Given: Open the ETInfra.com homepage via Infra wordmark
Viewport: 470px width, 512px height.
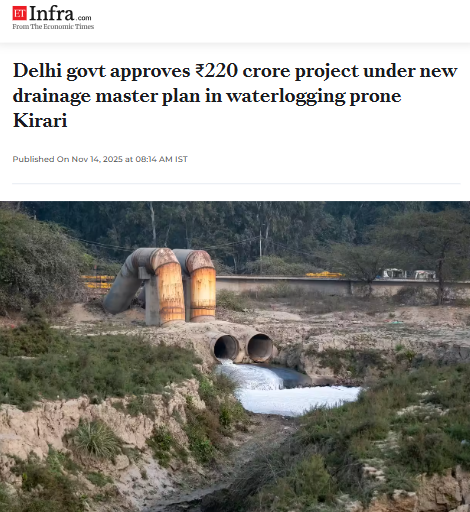Looking at the screenshot, I should tap(51, 14).
